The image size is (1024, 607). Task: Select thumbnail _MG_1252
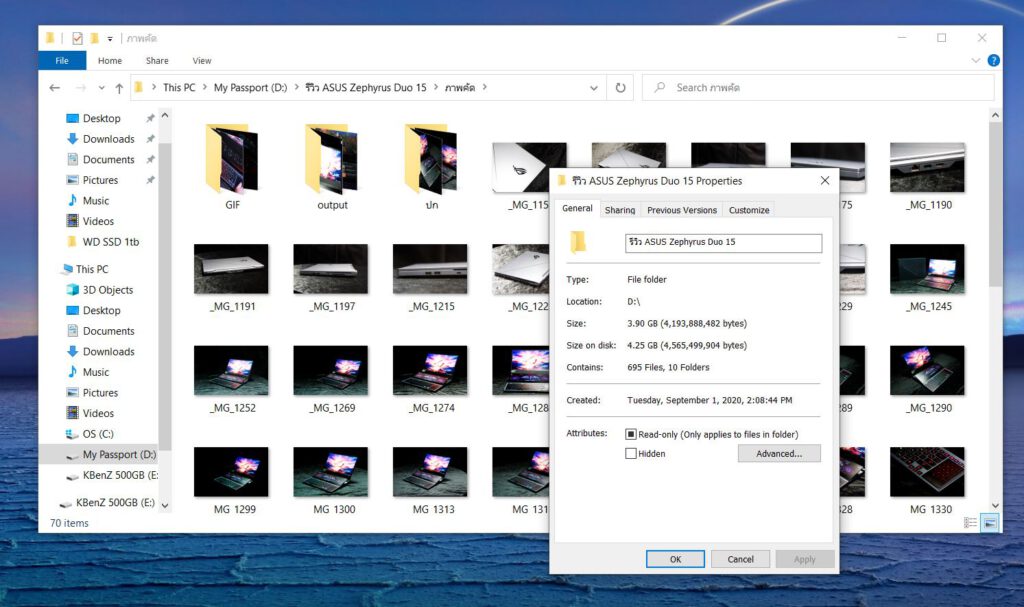coord(231,370)
